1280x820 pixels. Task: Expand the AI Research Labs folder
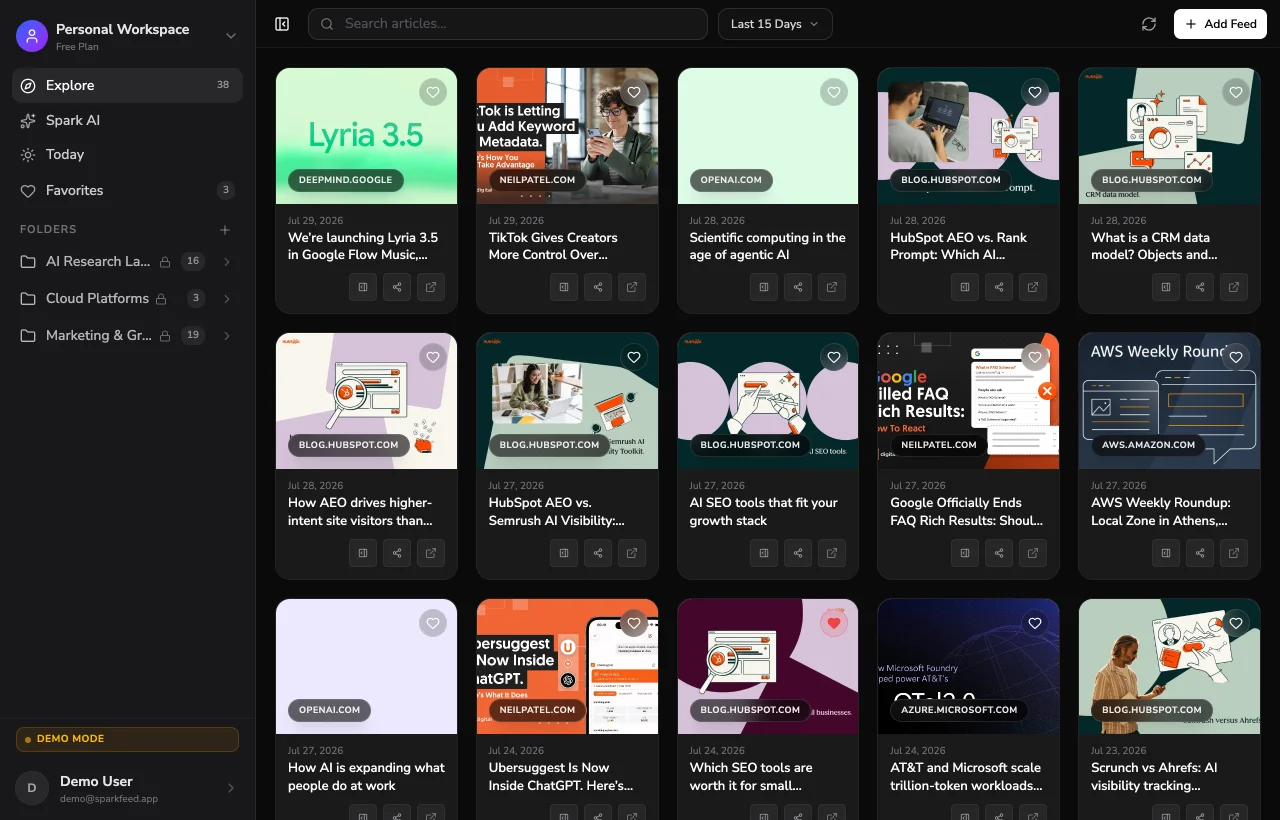click(x=227, y=261)
